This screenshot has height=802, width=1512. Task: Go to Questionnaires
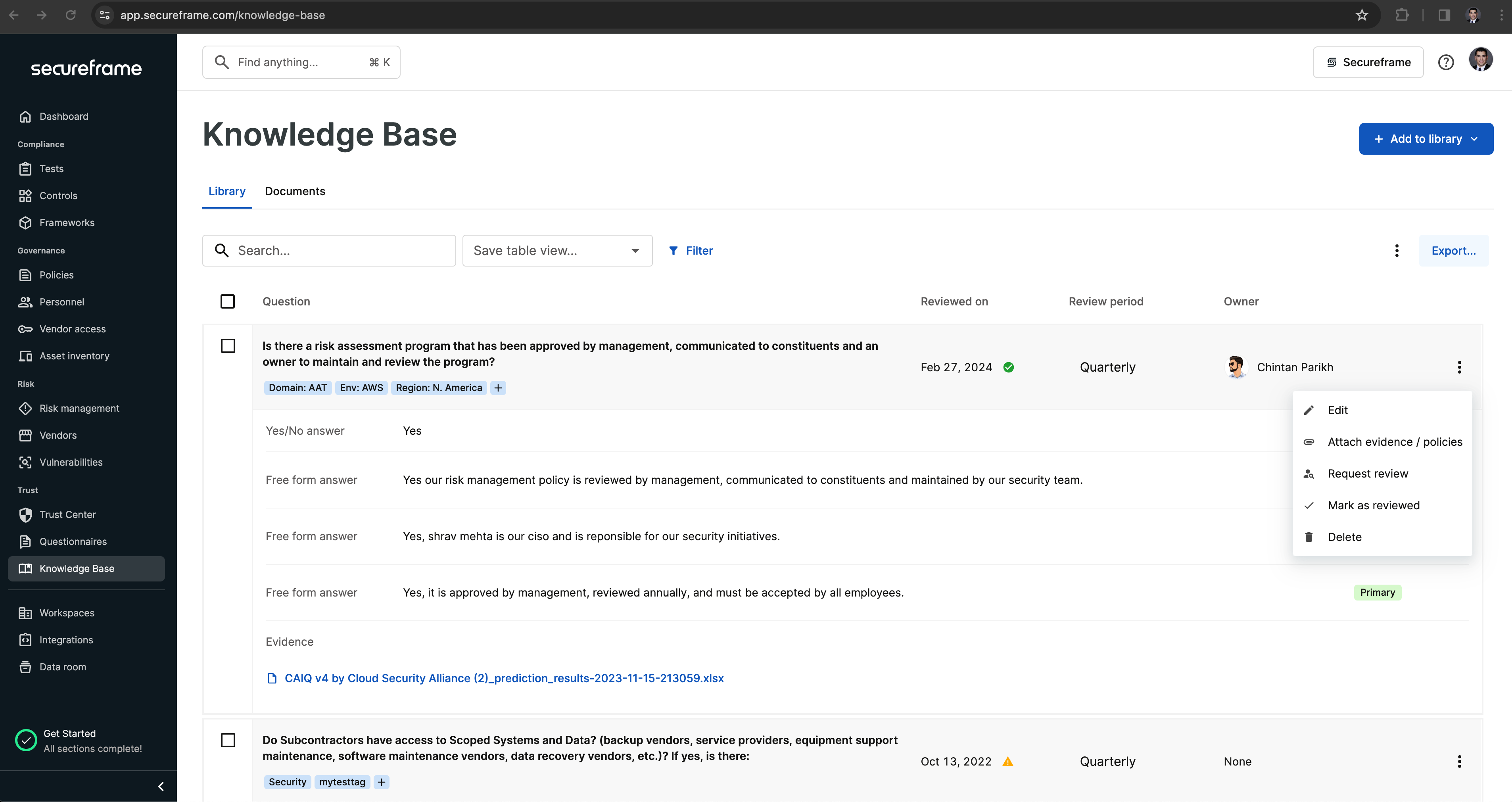73,541
